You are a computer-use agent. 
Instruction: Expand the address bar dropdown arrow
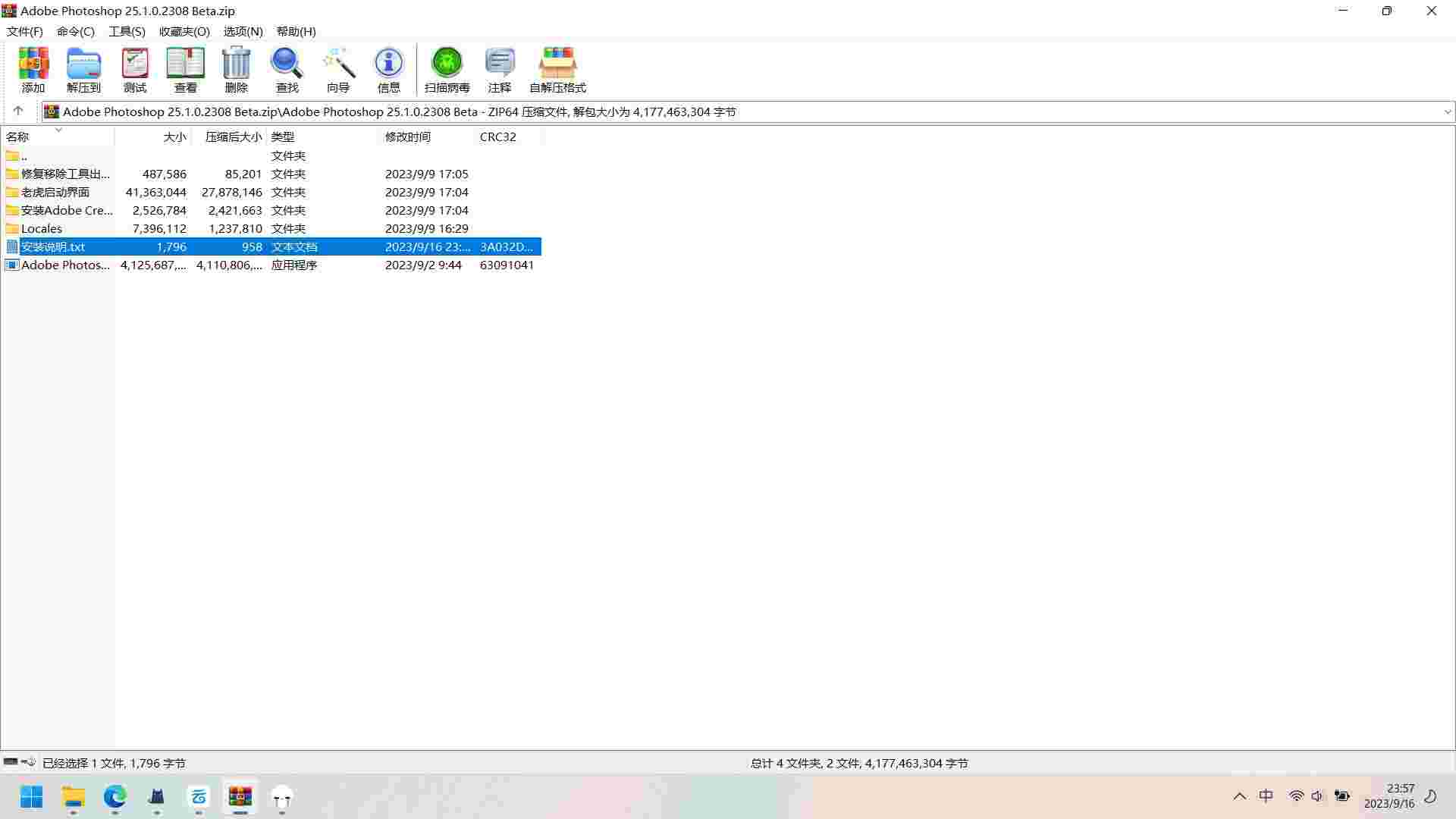1447,111
